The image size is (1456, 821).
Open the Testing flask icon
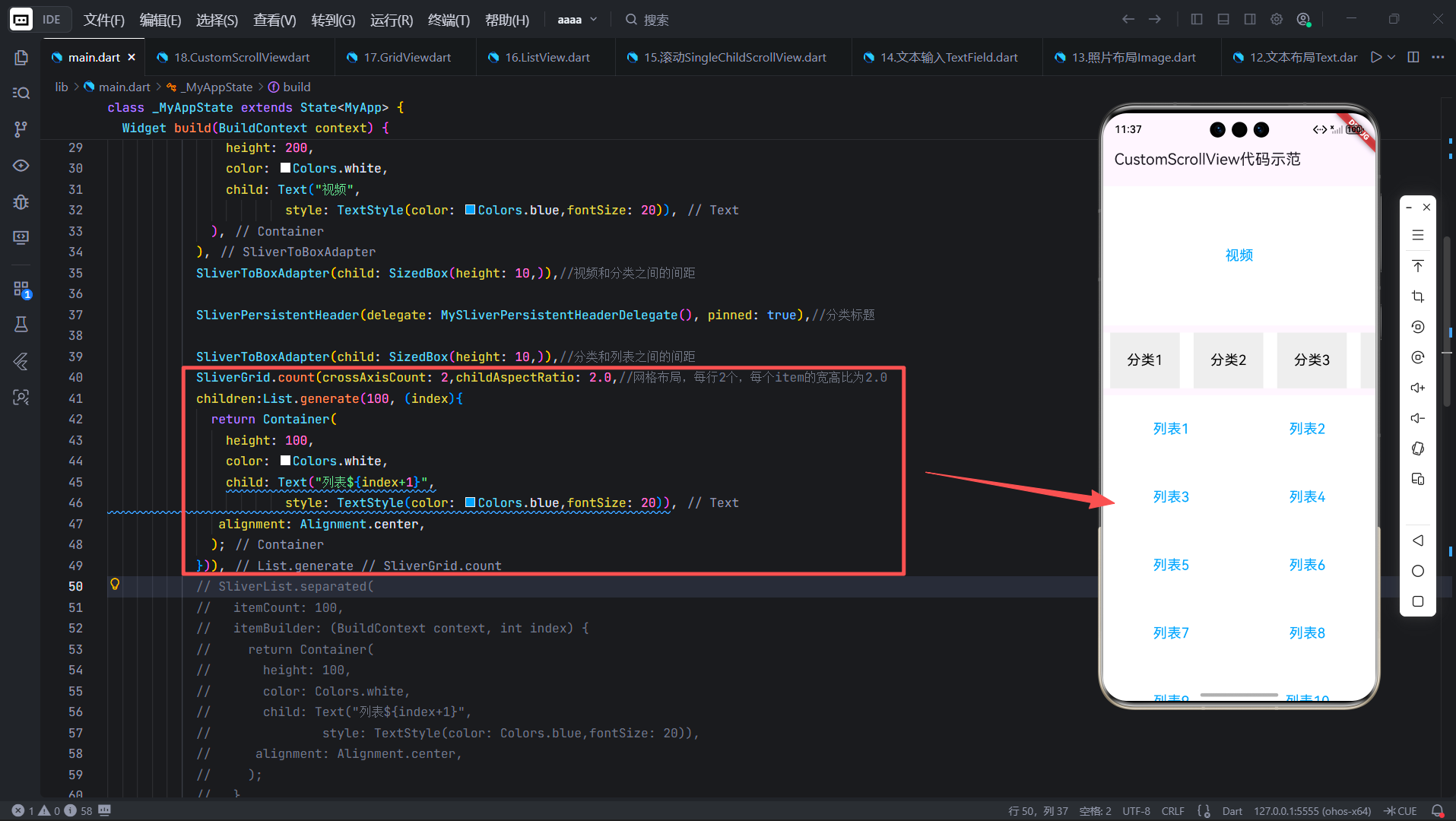point(21,325)
